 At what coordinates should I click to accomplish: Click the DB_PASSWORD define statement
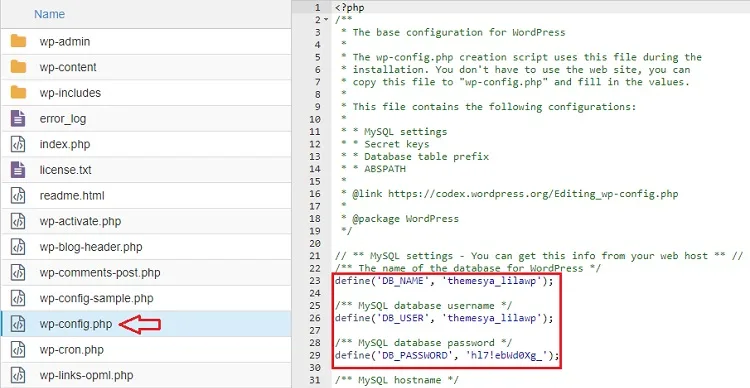tap(447, 356)
